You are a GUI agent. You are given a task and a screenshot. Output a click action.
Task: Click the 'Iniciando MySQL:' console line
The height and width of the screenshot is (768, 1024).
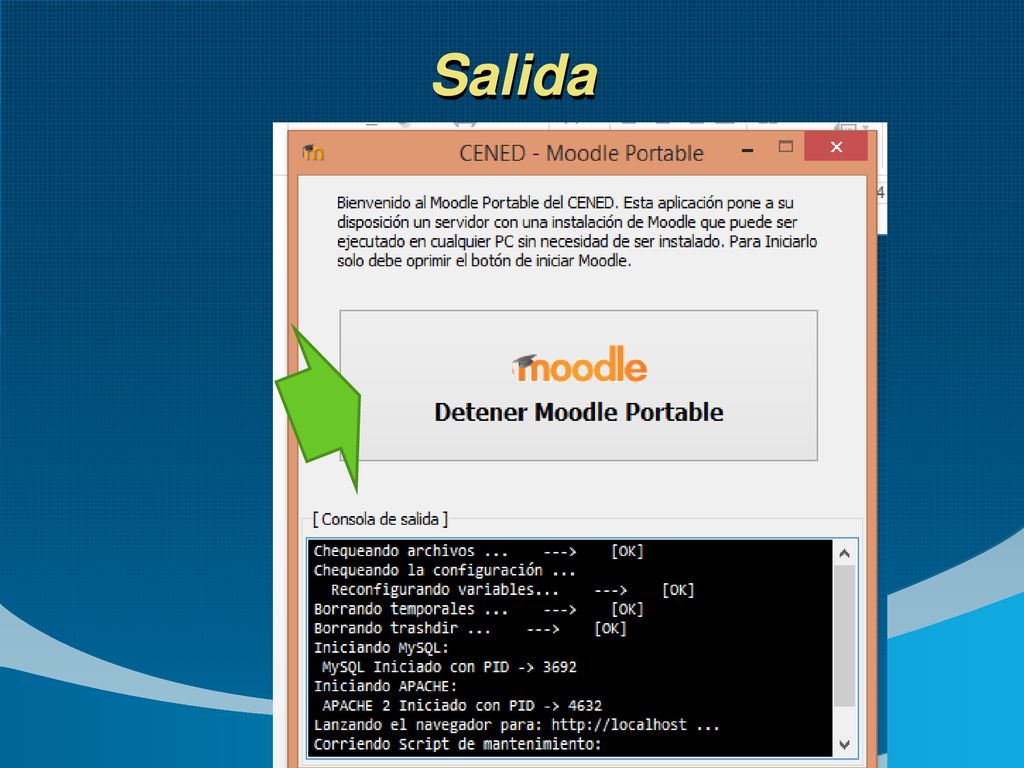381,648
